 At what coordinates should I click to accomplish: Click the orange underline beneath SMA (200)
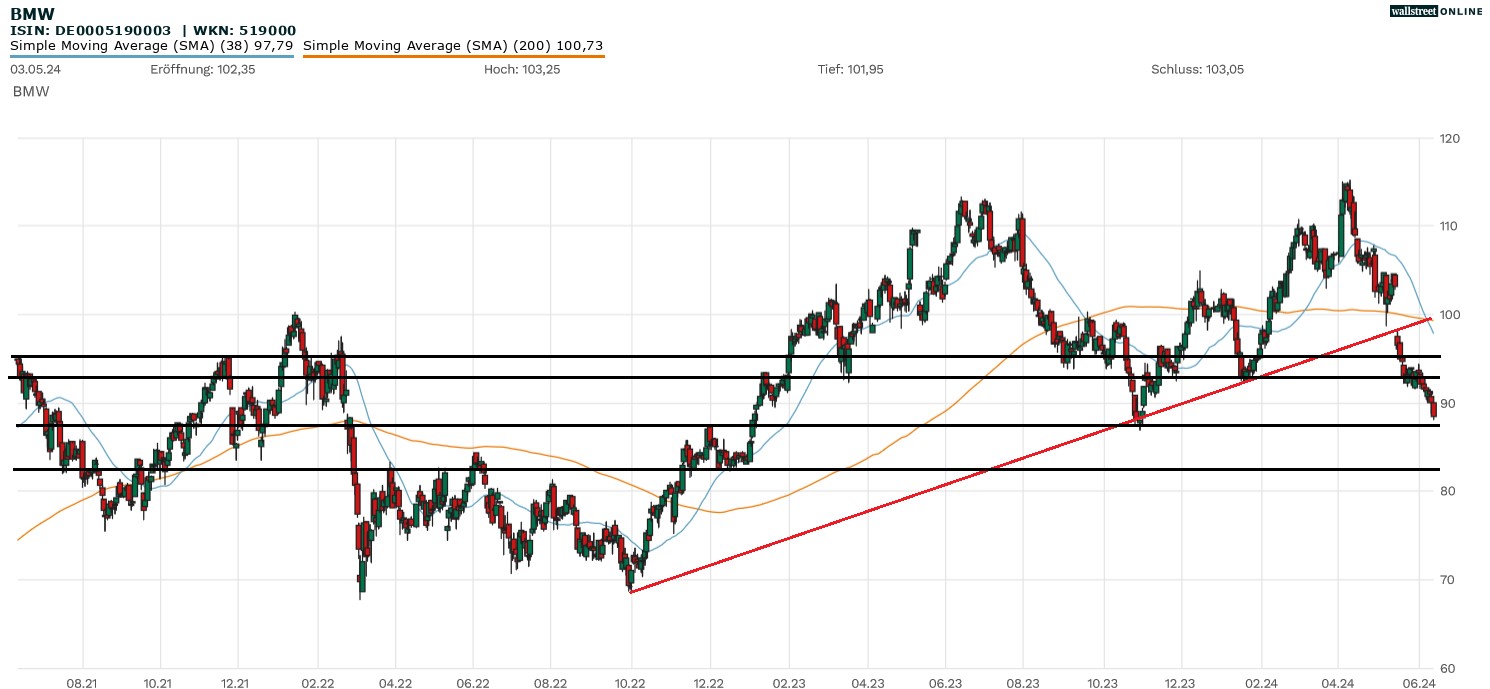(453, 56)
